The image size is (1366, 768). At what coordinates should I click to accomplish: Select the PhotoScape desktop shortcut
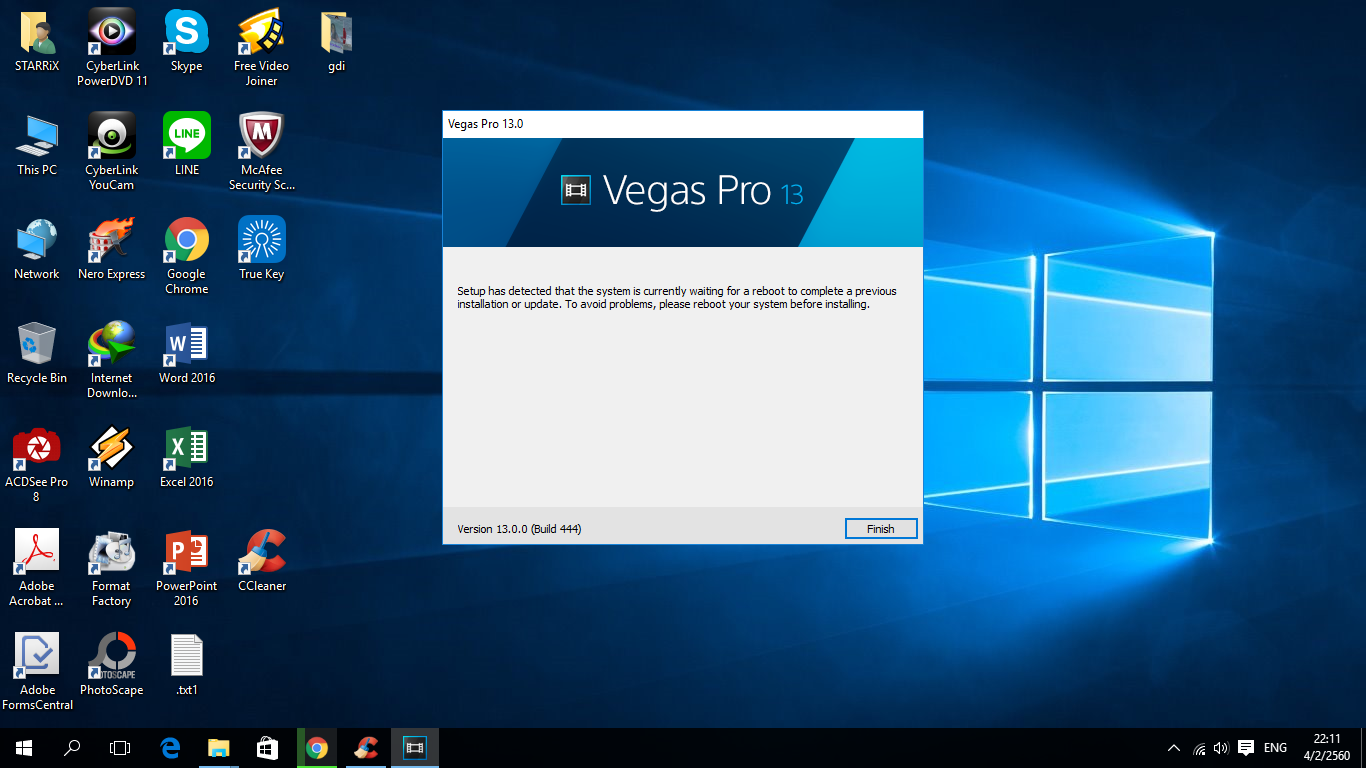(112, 666)
